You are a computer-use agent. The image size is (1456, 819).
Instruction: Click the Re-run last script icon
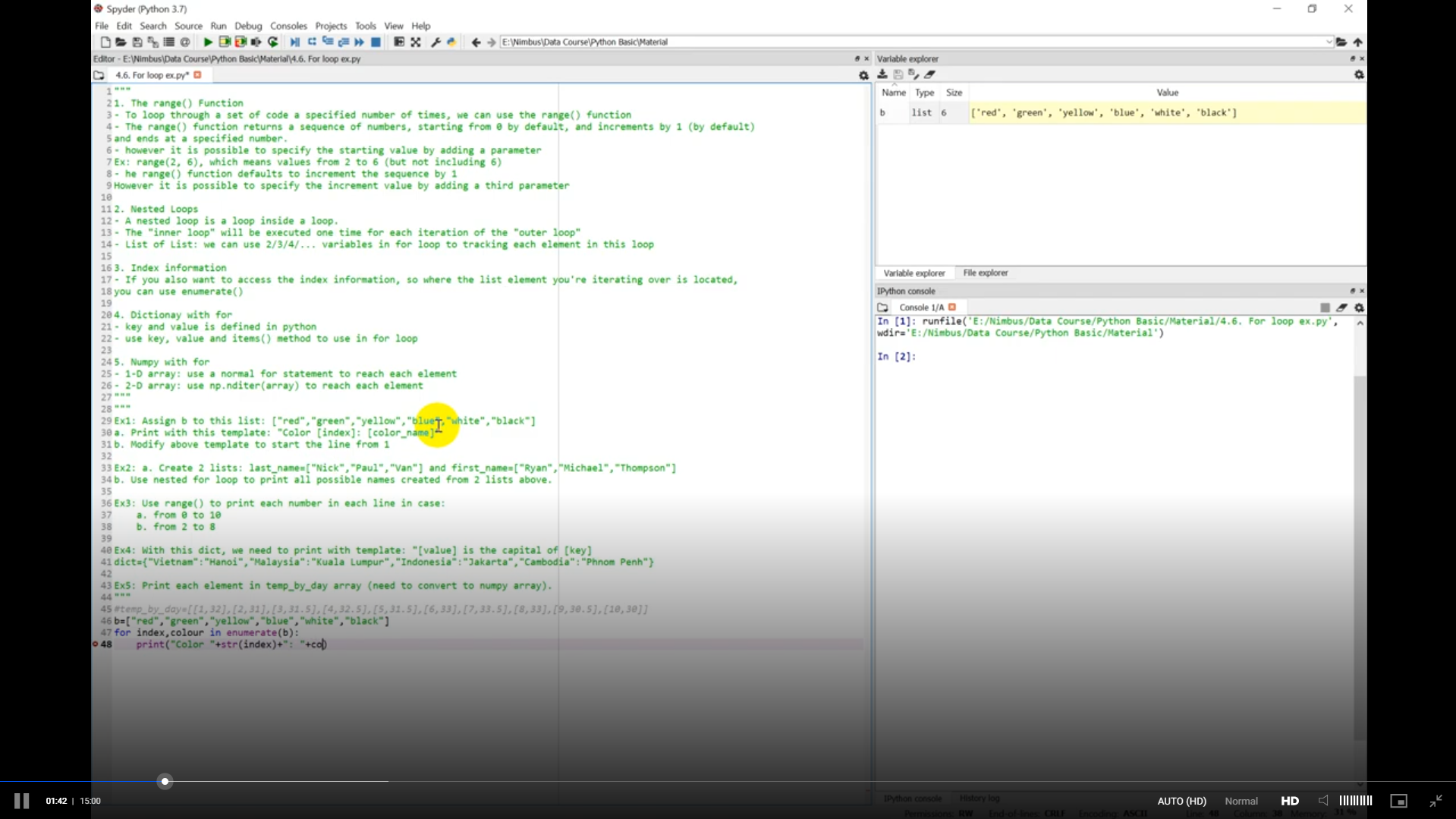point(273,43)
